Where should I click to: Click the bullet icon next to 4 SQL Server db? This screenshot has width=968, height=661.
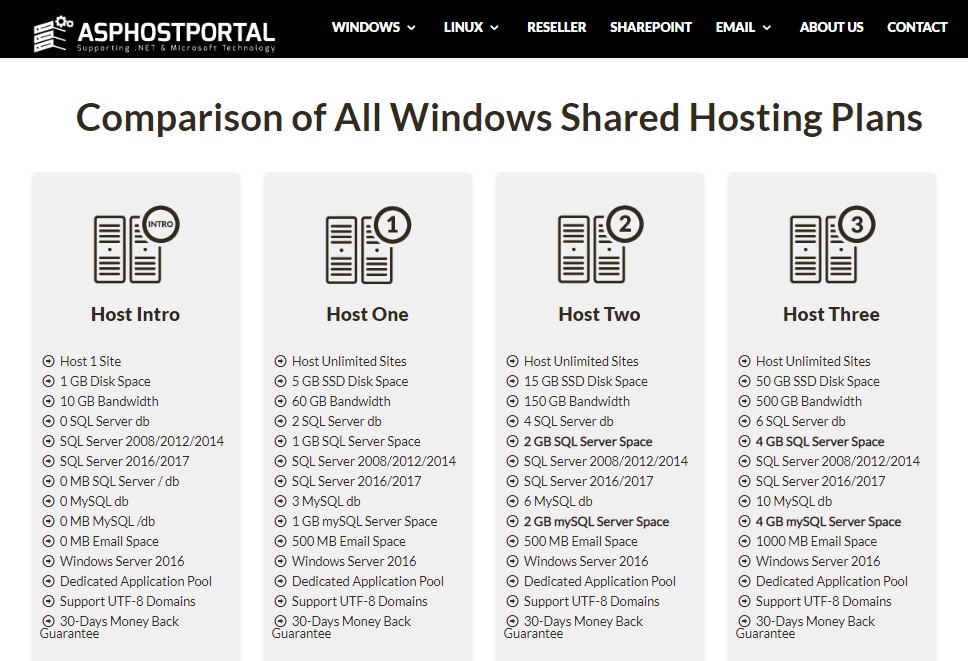(512, 422)
